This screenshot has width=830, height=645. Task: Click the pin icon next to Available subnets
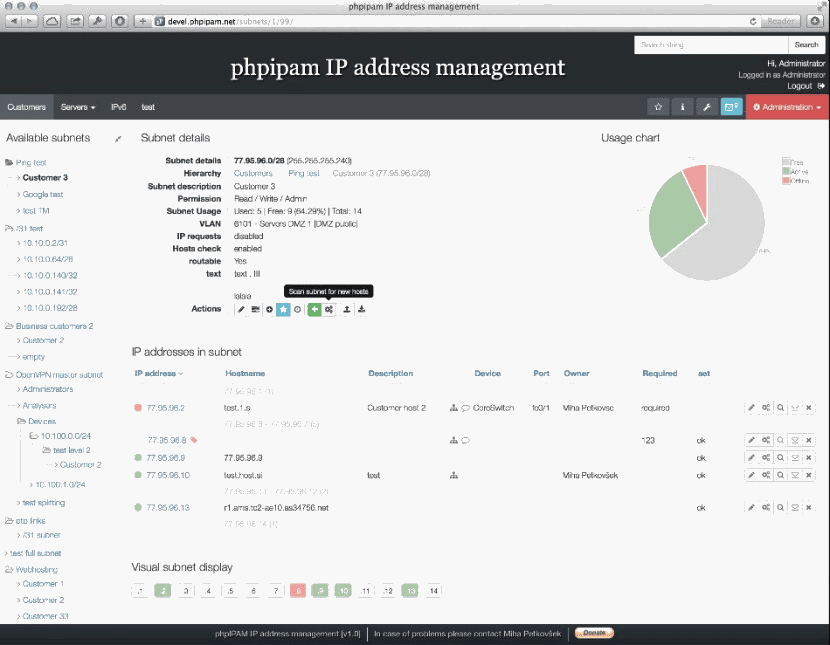(x=118, y=139)
